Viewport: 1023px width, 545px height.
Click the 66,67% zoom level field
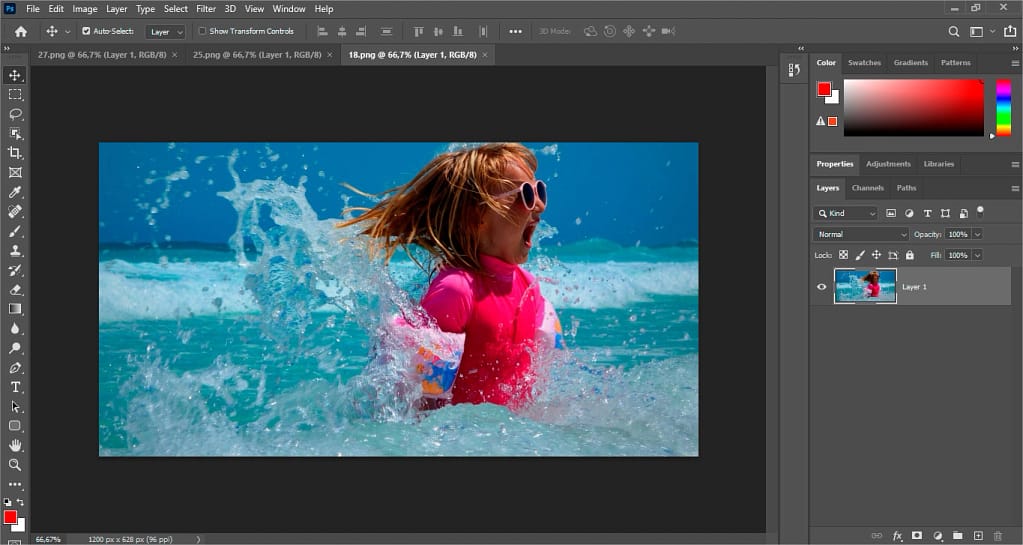(x=48, y=540)
